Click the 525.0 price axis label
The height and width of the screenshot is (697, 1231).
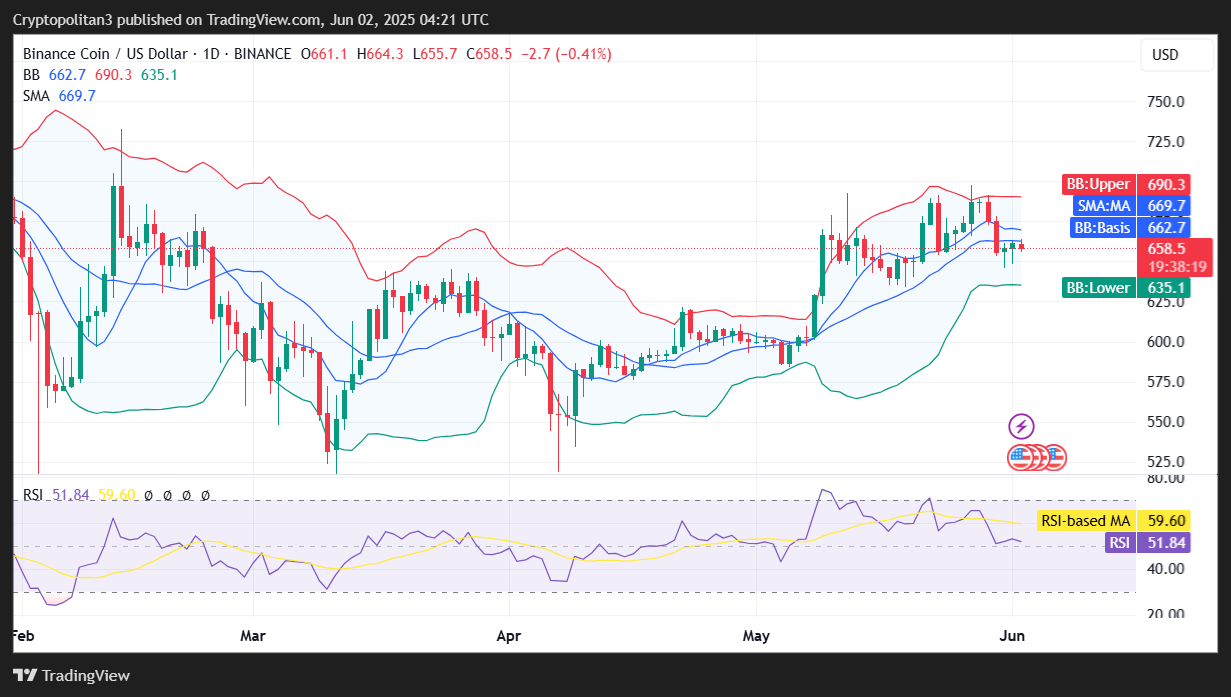pos(1165,462)
